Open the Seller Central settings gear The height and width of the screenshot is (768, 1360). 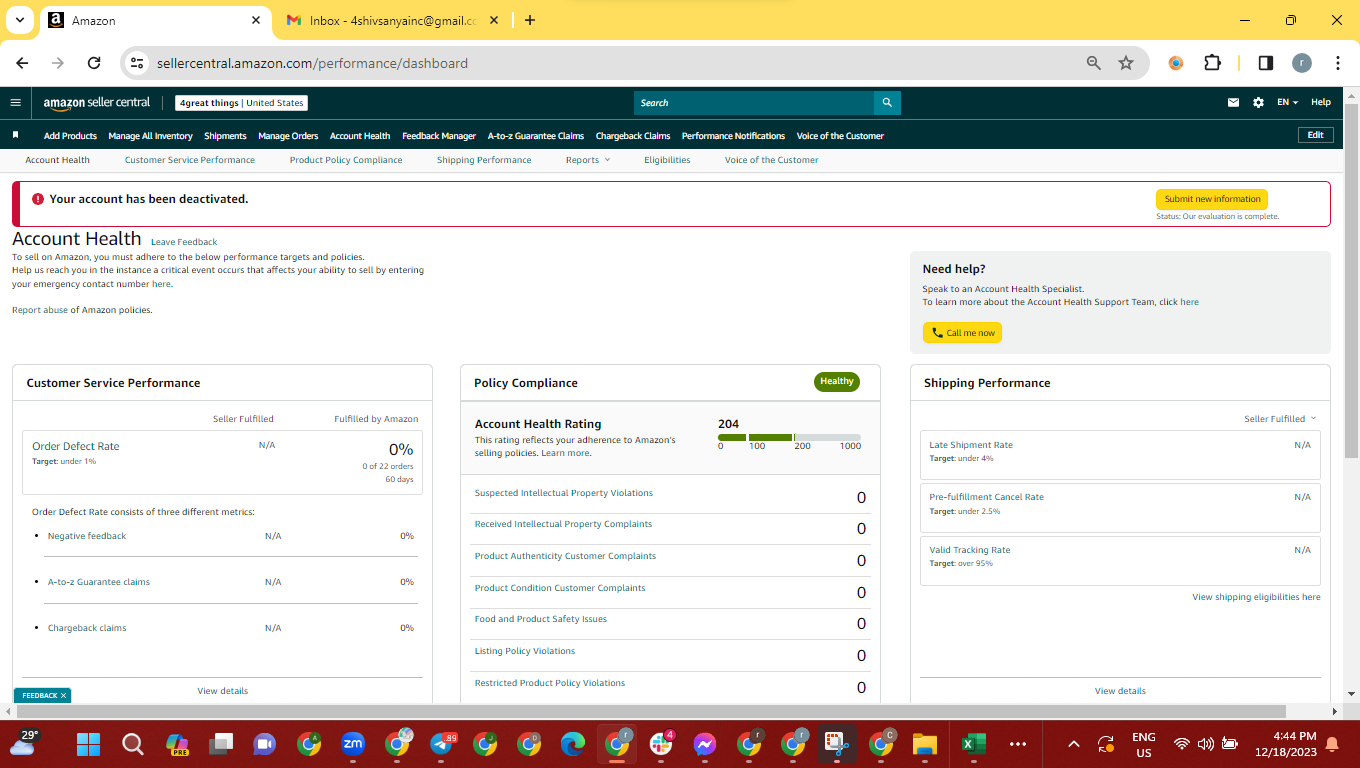point(1258,102)
